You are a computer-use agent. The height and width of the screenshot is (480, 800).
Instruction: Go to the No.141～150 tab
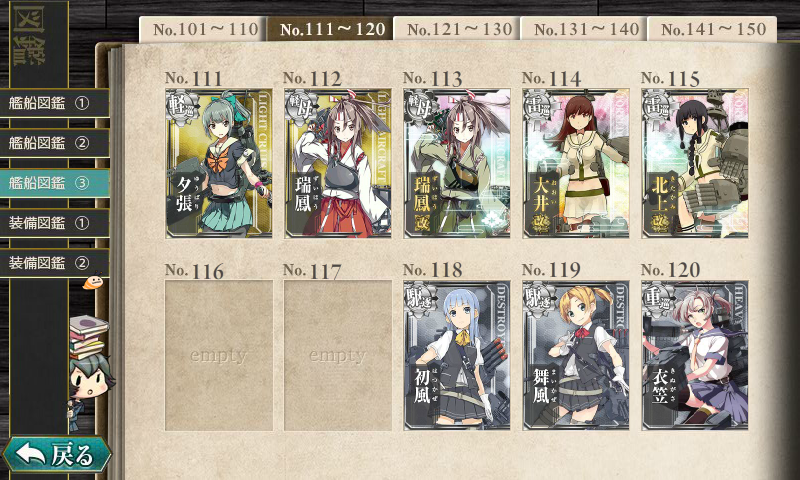click(712, 29)
